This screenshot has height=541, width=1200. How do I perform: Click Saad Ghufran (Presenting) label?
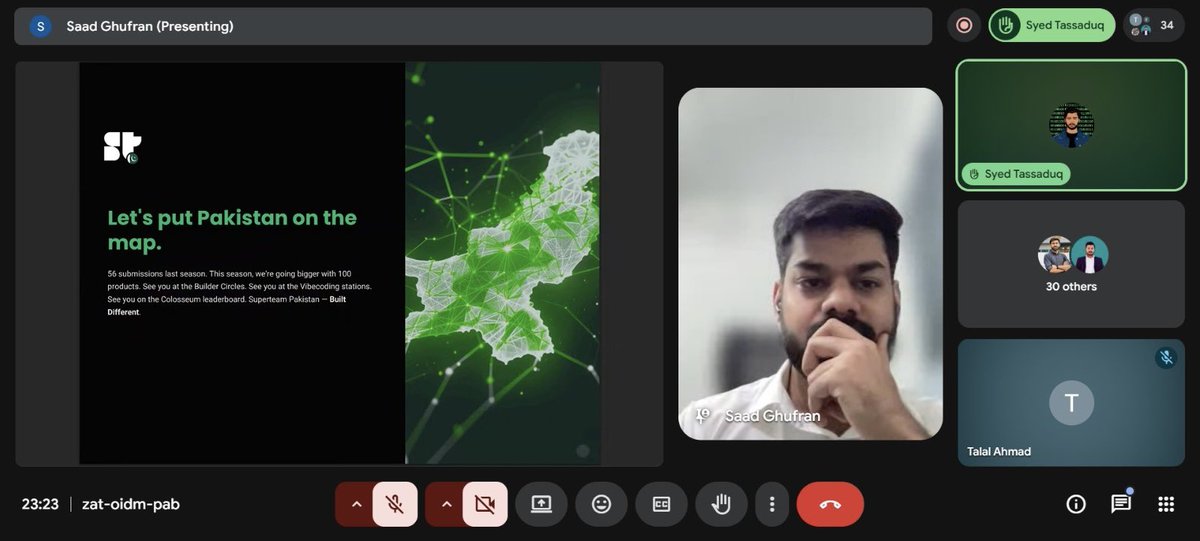150,26
